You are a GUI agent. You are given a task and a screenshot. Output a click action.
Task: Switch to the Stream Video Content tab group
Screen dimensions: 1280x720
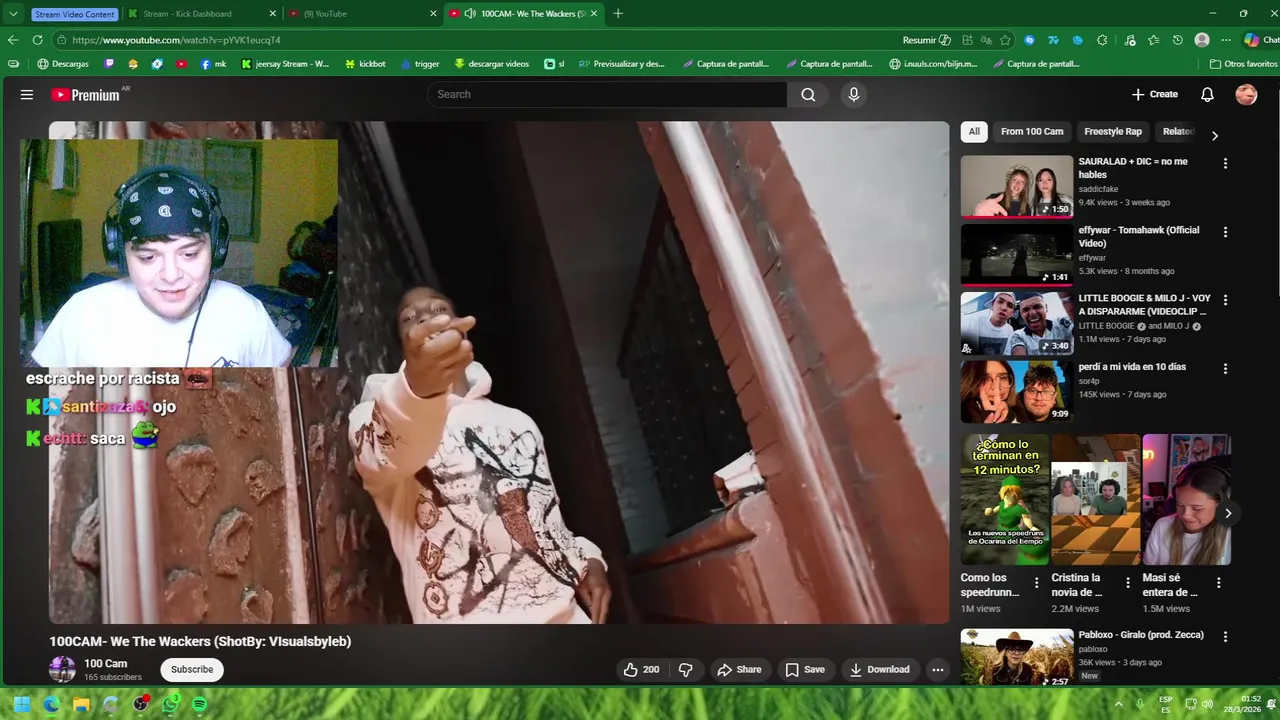74,14
